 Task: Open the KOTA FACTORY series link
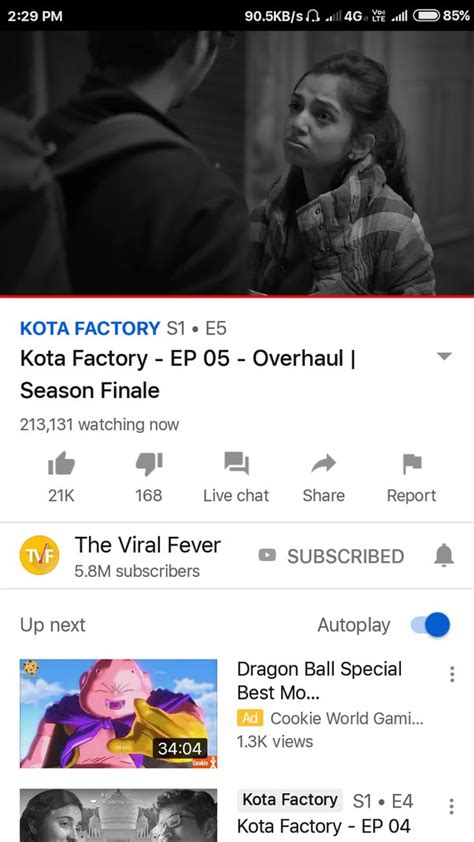[90, 328]
